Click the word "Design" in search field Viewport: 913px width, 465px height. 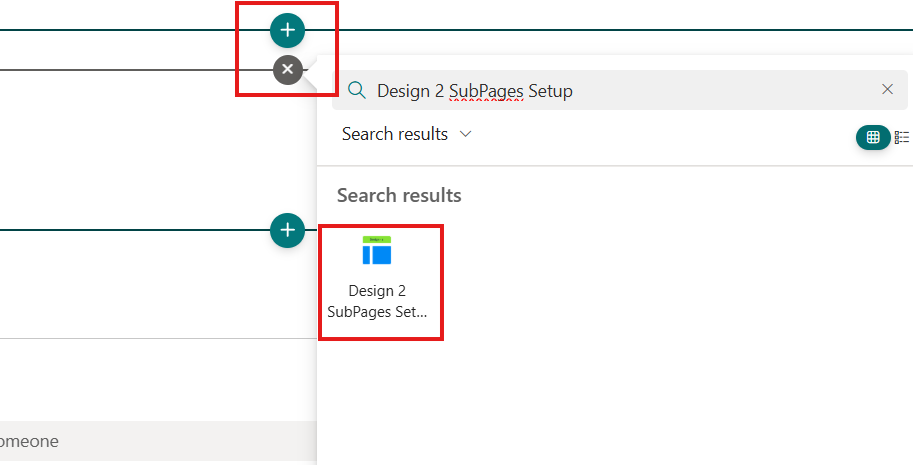[x=403, y=91]
